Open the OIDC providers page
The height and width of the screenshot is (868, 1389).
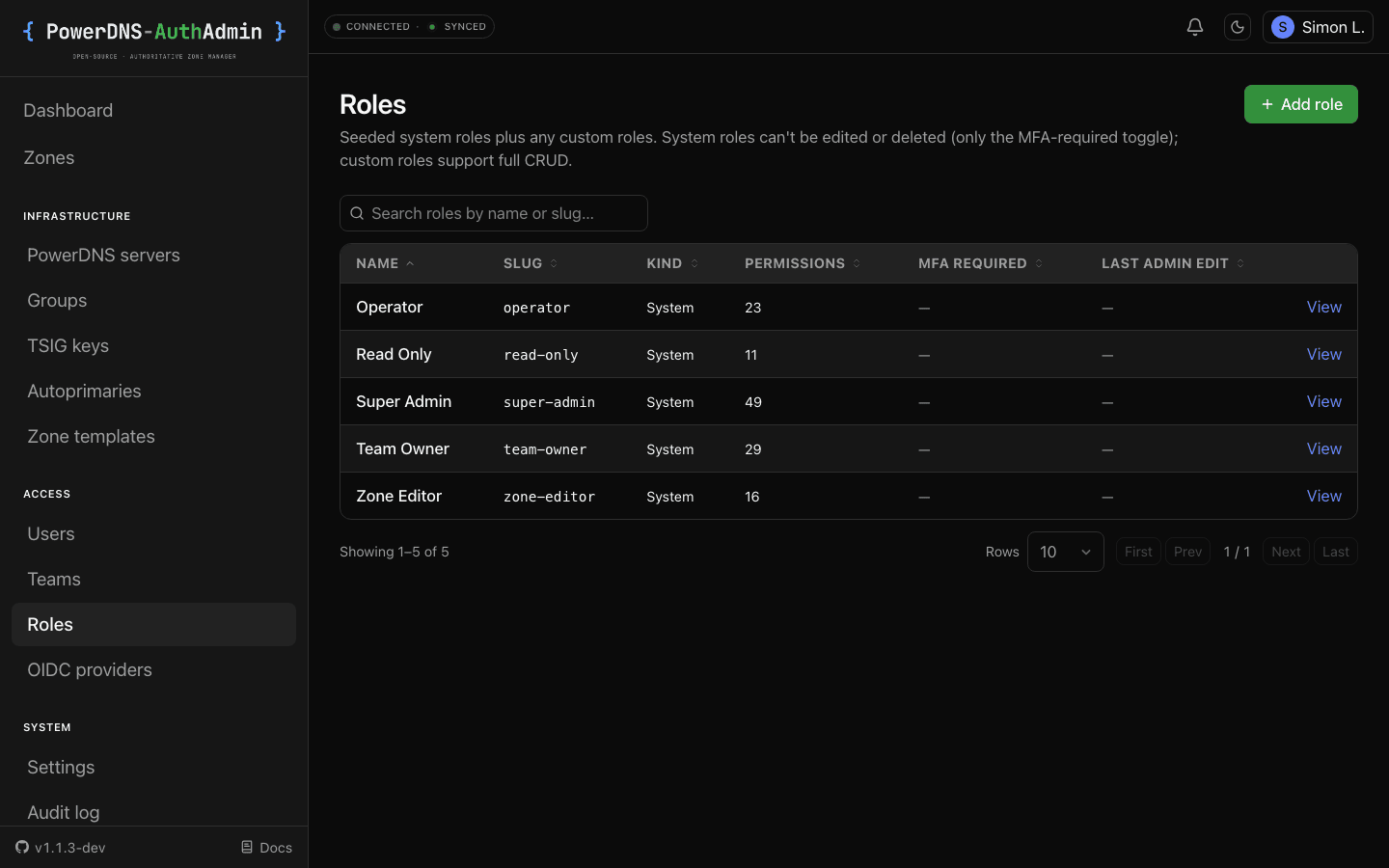154,669
